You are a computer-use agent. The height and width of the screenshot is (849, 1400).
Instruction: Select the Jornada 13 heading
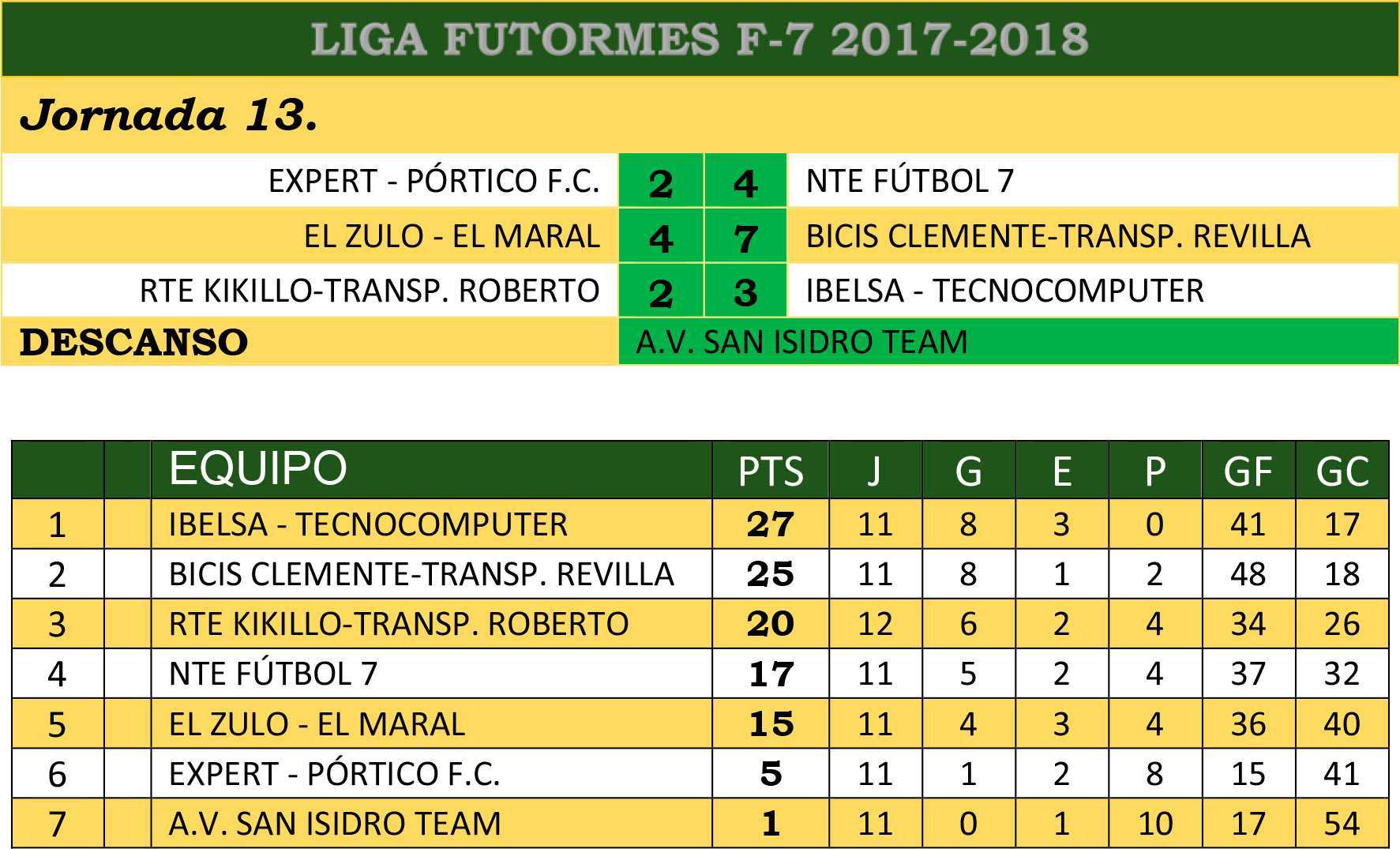coord(169,116)
